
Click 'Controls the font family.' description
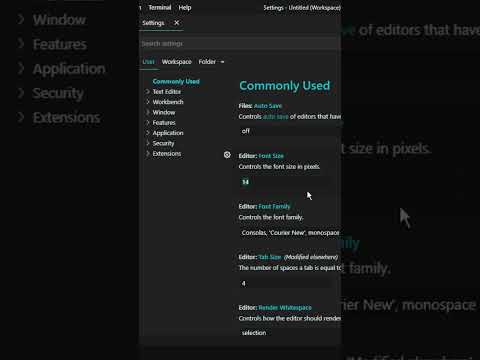[271, 217]
